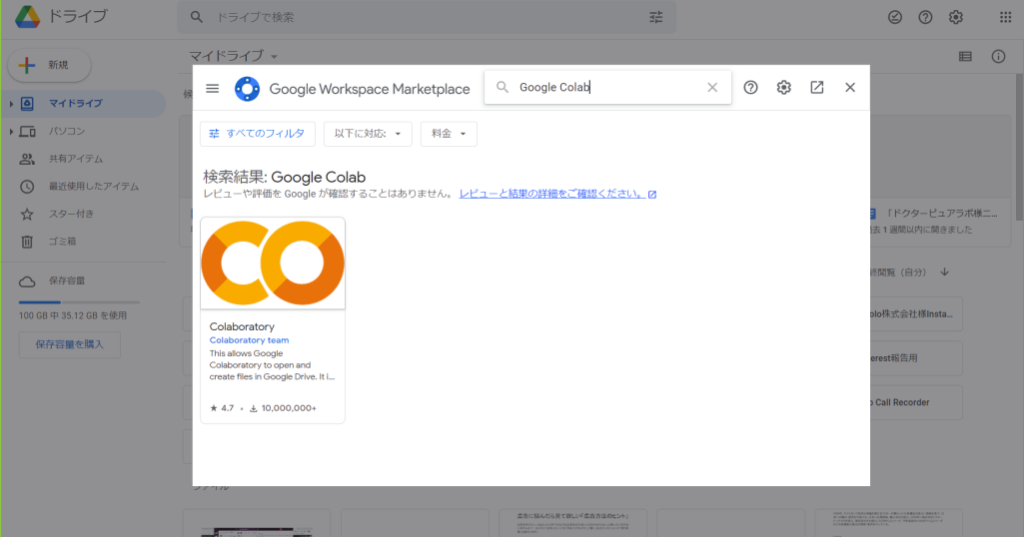
Task: Switch Drive to list layout view
Action: pos(965,57)
